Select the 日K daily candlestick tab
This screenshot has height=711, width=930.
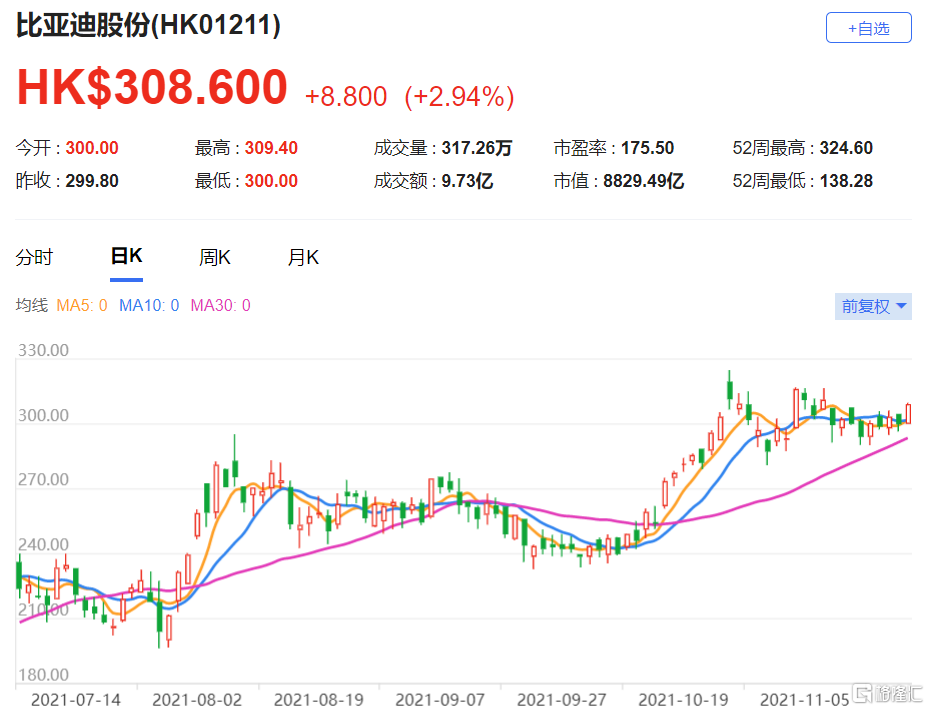click(126, 256)
